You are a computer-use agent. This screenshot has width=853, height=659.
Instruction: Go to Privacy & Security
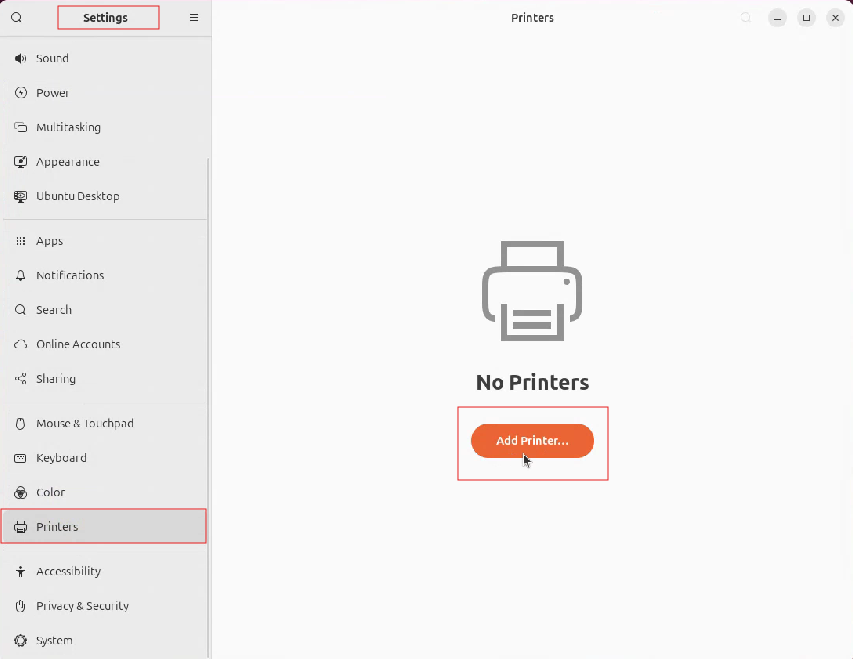pyautogui.click(x=104, y=606)
